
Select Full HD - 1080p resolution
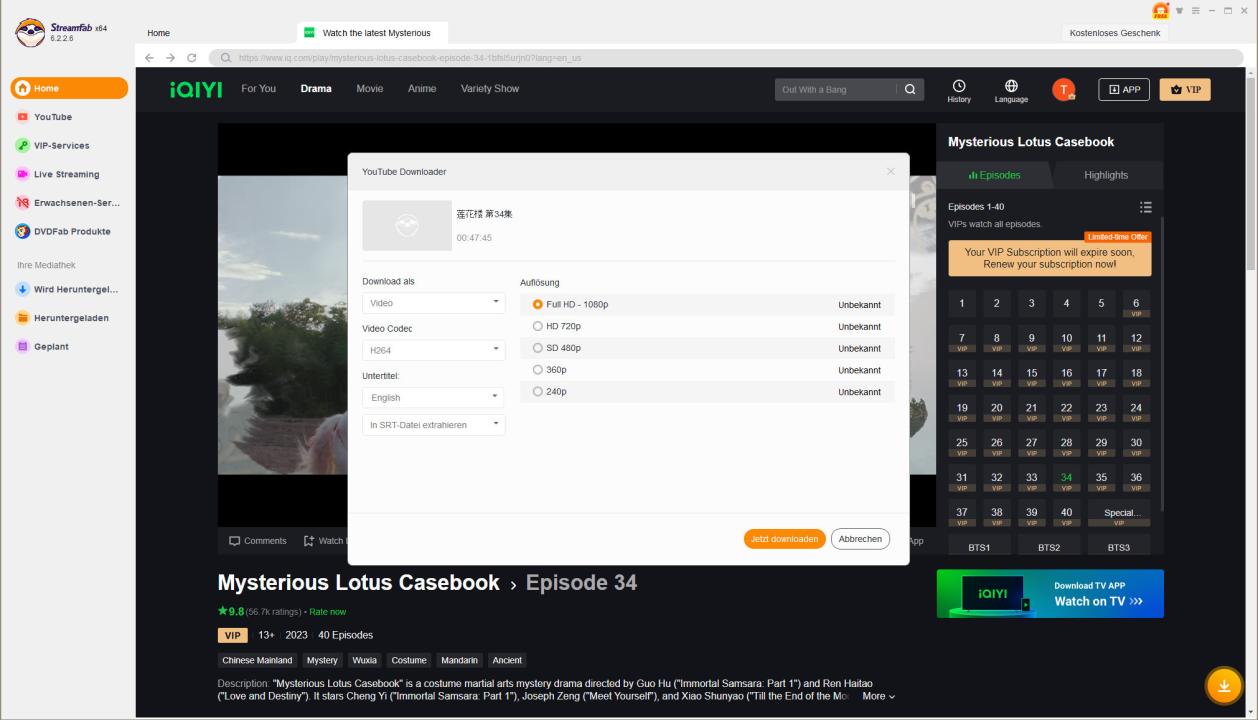point(707,305)
